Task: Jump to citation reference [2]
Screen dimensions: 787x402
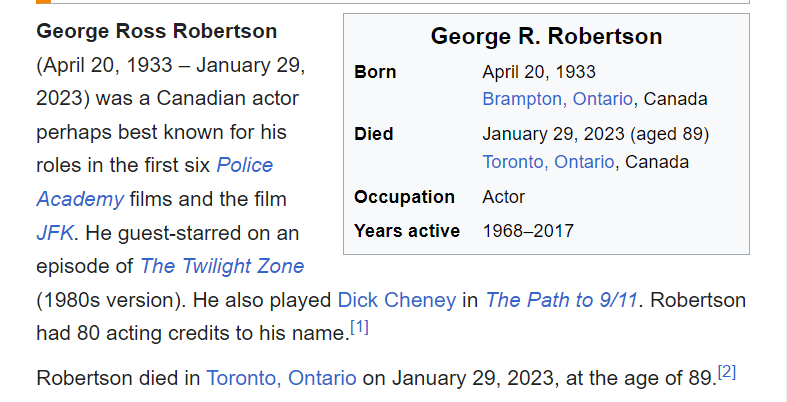Action: 727,372
